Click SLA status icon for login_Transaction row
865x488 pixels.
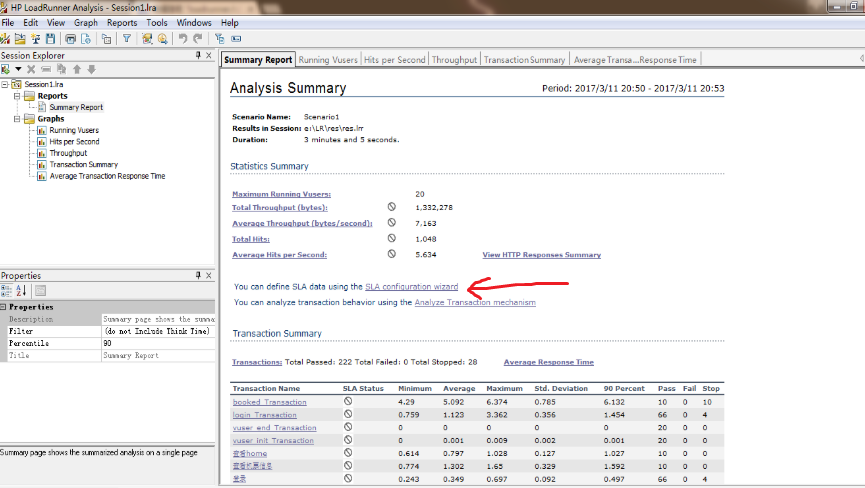coord(348,414)
